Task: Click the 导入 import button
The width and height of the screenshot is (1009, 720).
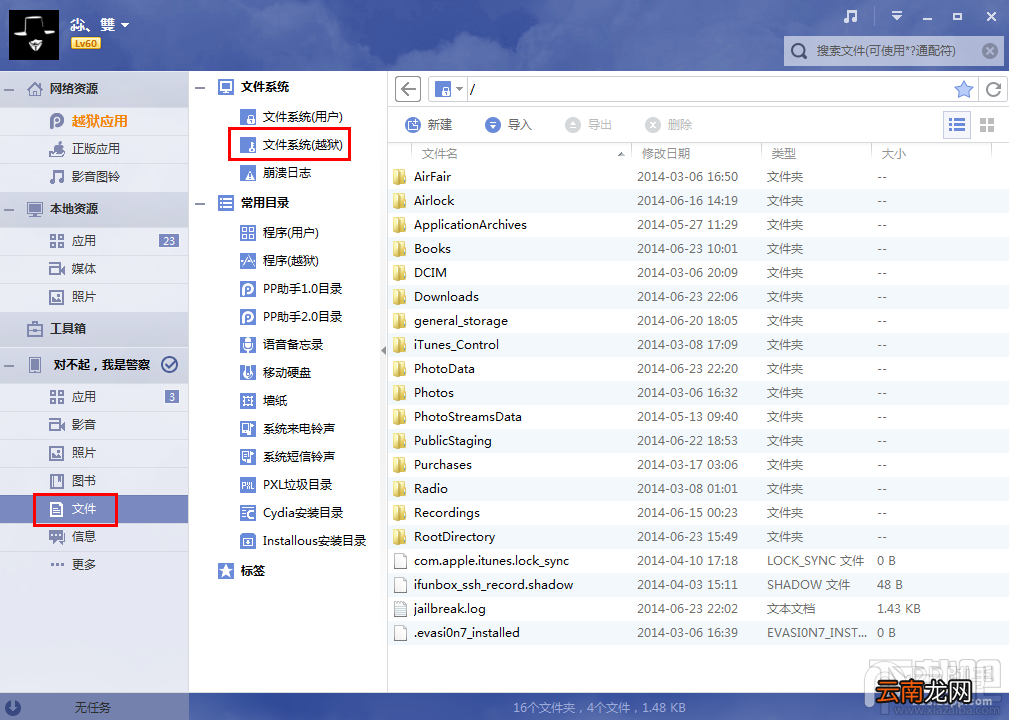Action: pos(508,125)
